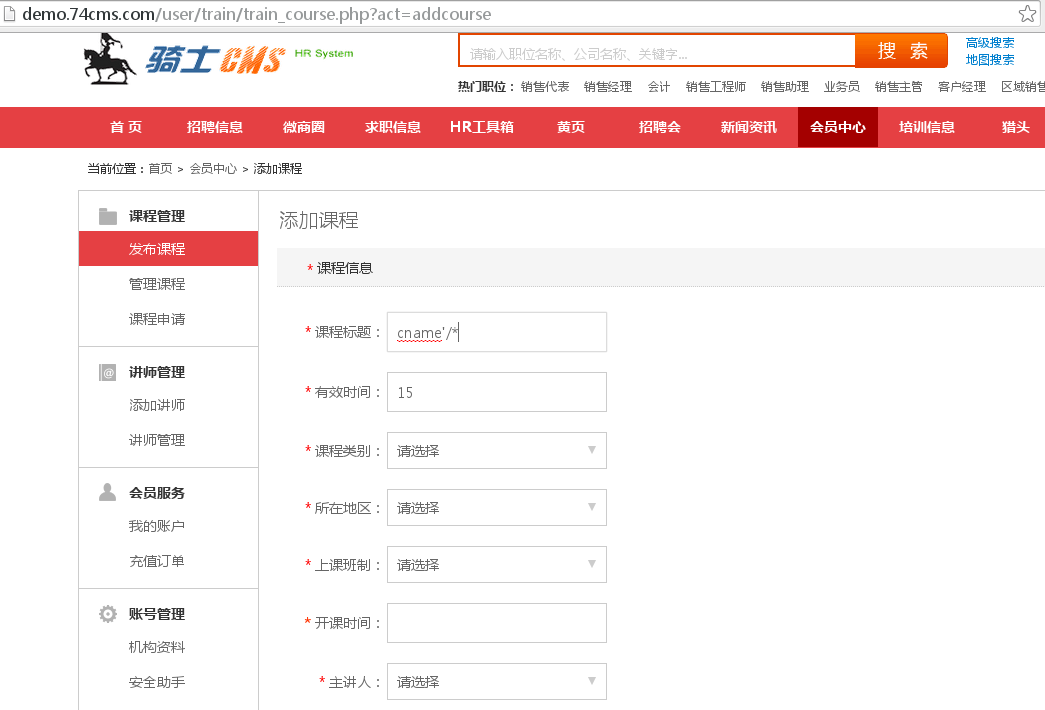Open 地图搜索 link
The image size is (1045, 710).
click(x=990, y=60)
